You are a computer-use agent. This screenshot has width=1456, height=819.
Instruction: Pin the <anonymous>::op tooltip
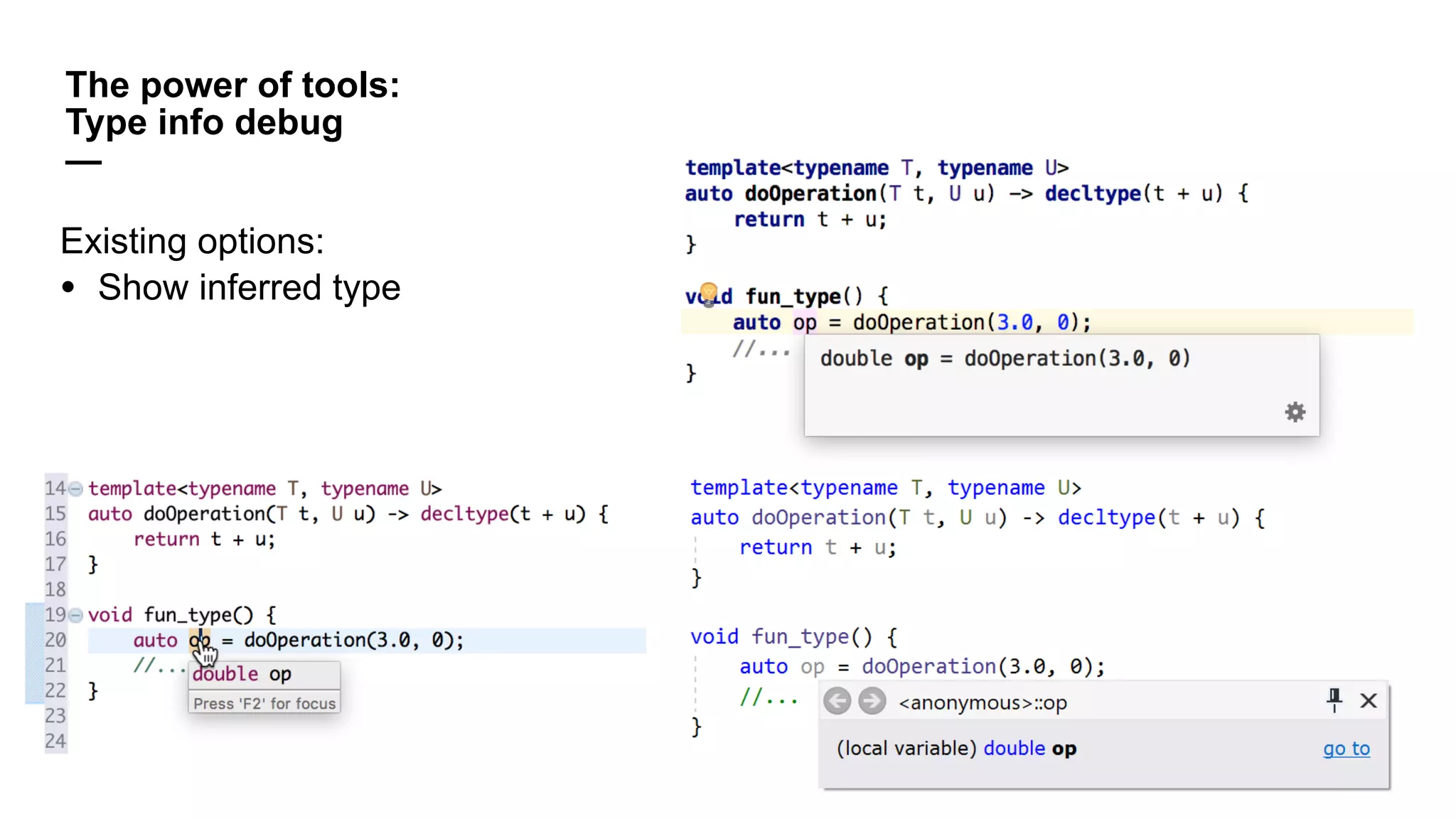point(1334,700)
